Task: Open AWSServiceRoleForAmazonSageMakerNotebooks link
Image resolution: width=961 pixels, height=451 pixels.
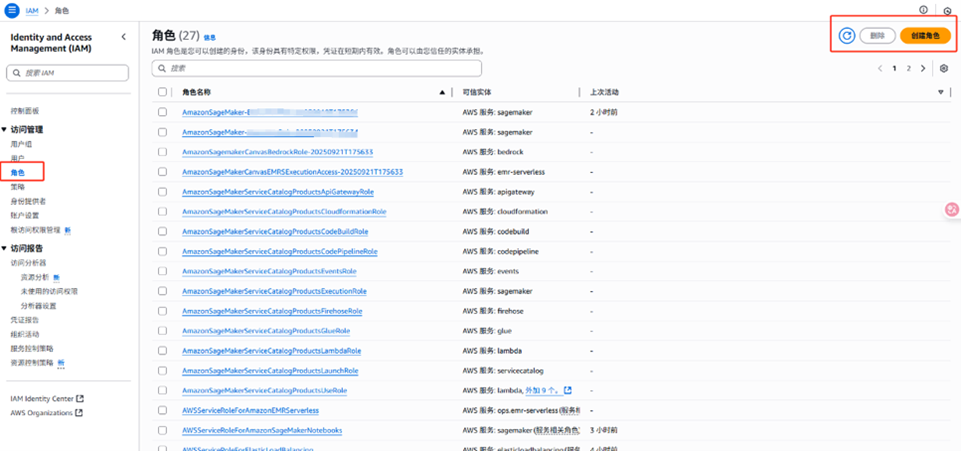Action: (262, 430)
